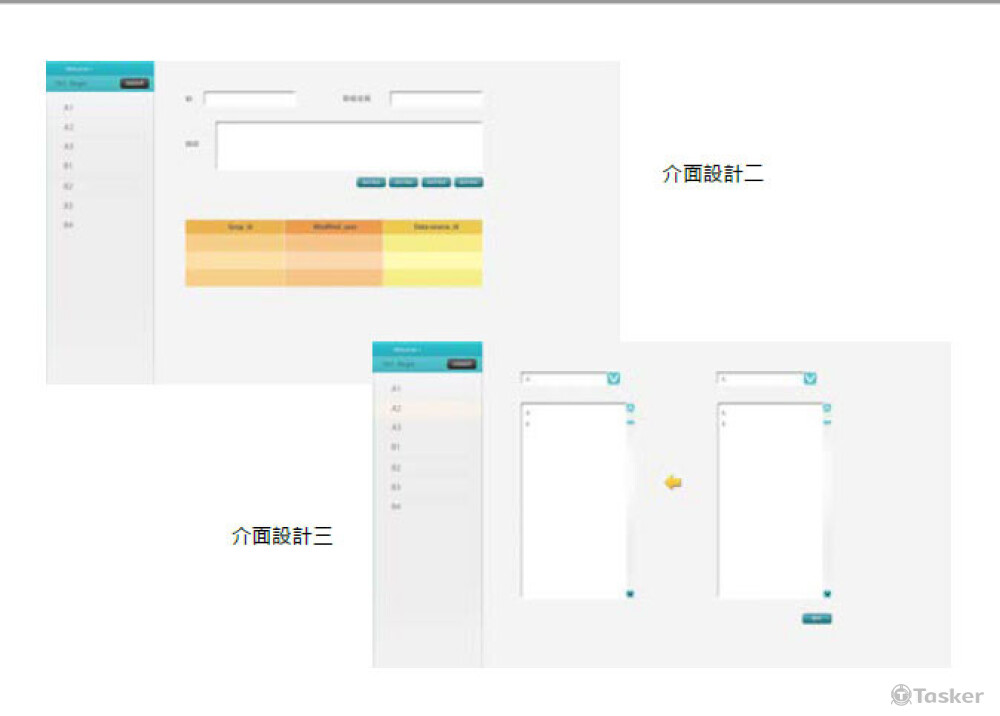Click the scroll-down arrow on the left list box
This screenshot has width=1000, height=716.
(630, 594)
